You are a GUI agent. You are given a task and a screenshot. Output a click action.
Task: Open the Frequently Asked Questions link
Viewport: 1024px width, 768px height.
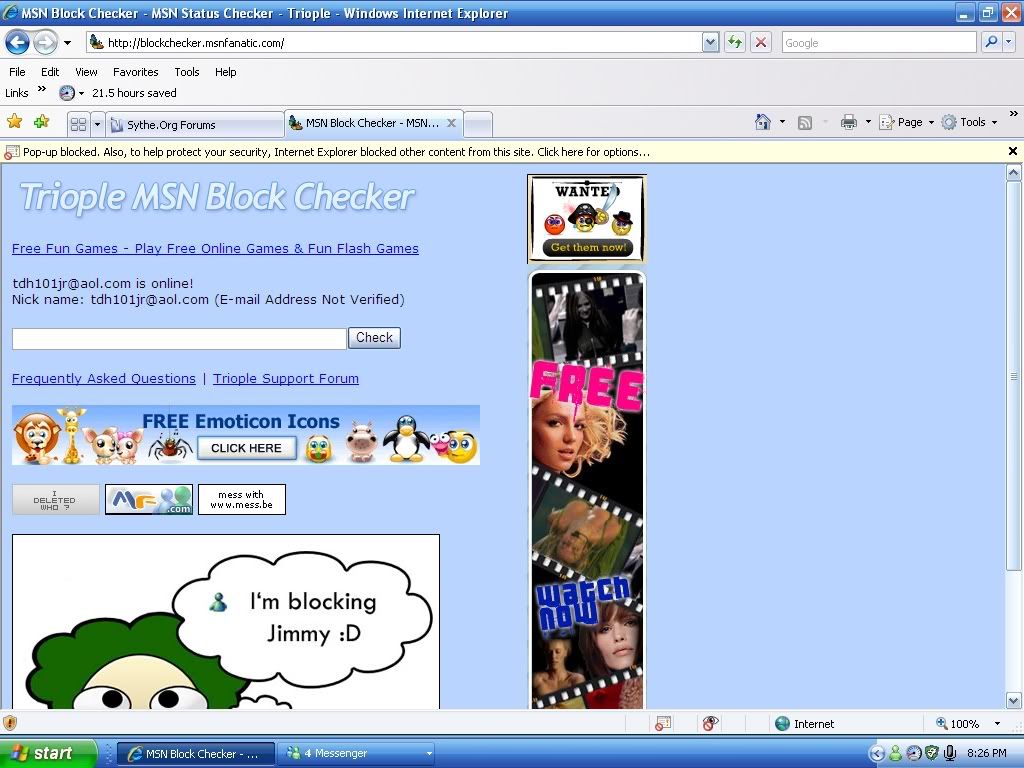tap(103, 379)
